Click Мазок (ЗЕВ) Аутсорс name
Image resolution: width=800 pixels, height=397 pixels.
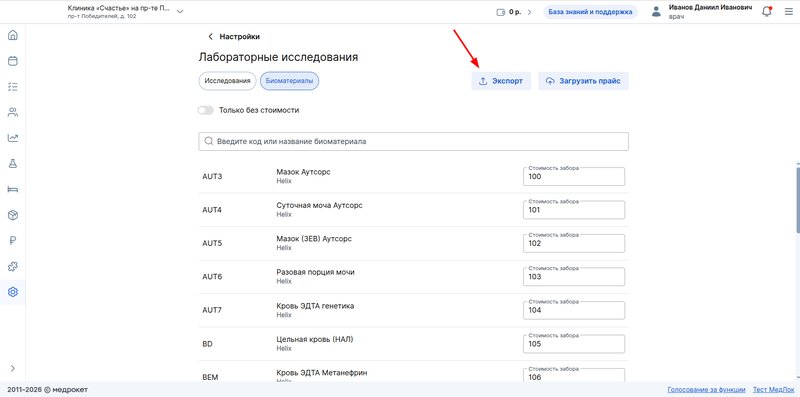coord(314,239)
